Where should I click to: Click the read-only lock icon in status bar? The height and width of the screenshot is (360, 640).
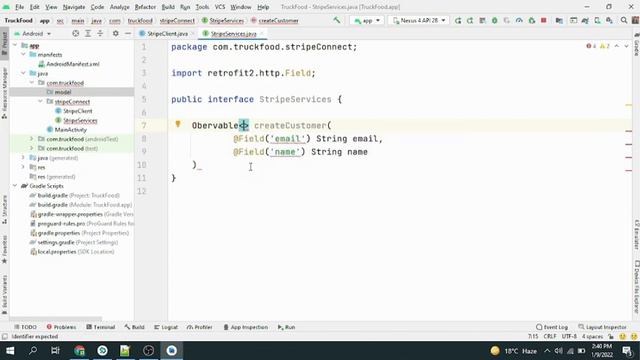point(611,337)
